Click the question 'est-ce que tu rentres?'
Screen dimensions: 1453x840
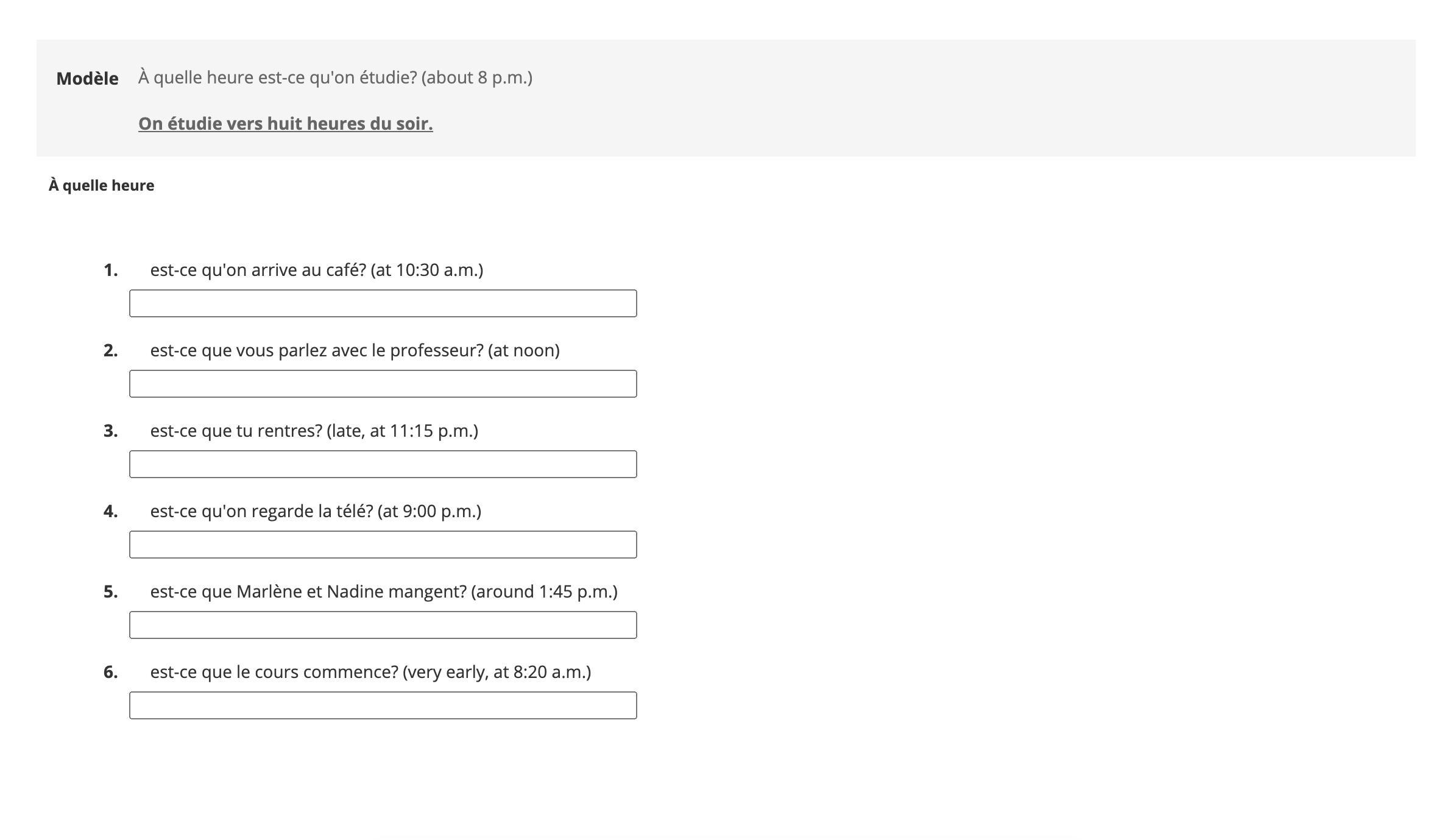tap(236, 431)
